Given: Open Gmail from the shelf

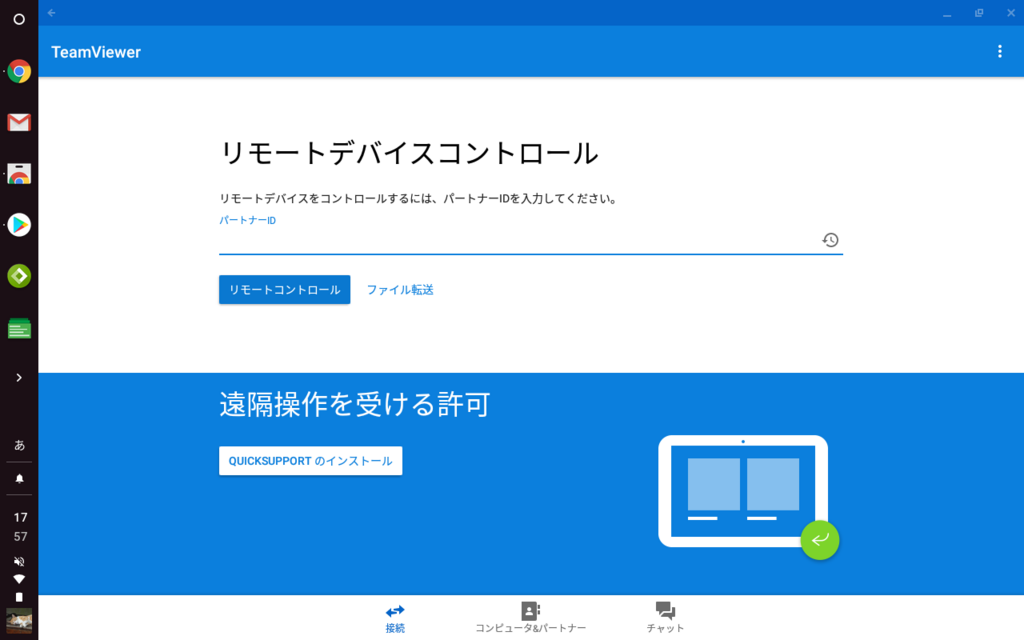Looking at the screenshot, I should tap(19, 122).
